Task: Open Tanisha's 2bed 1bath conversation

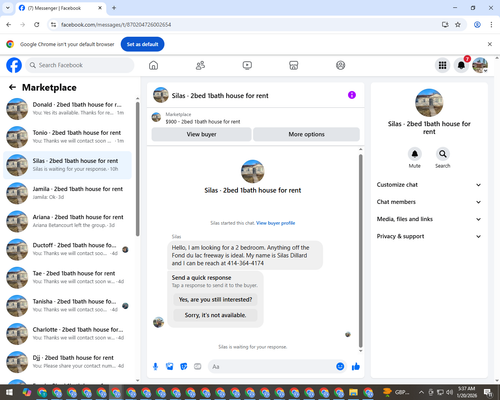Action: 68,306
